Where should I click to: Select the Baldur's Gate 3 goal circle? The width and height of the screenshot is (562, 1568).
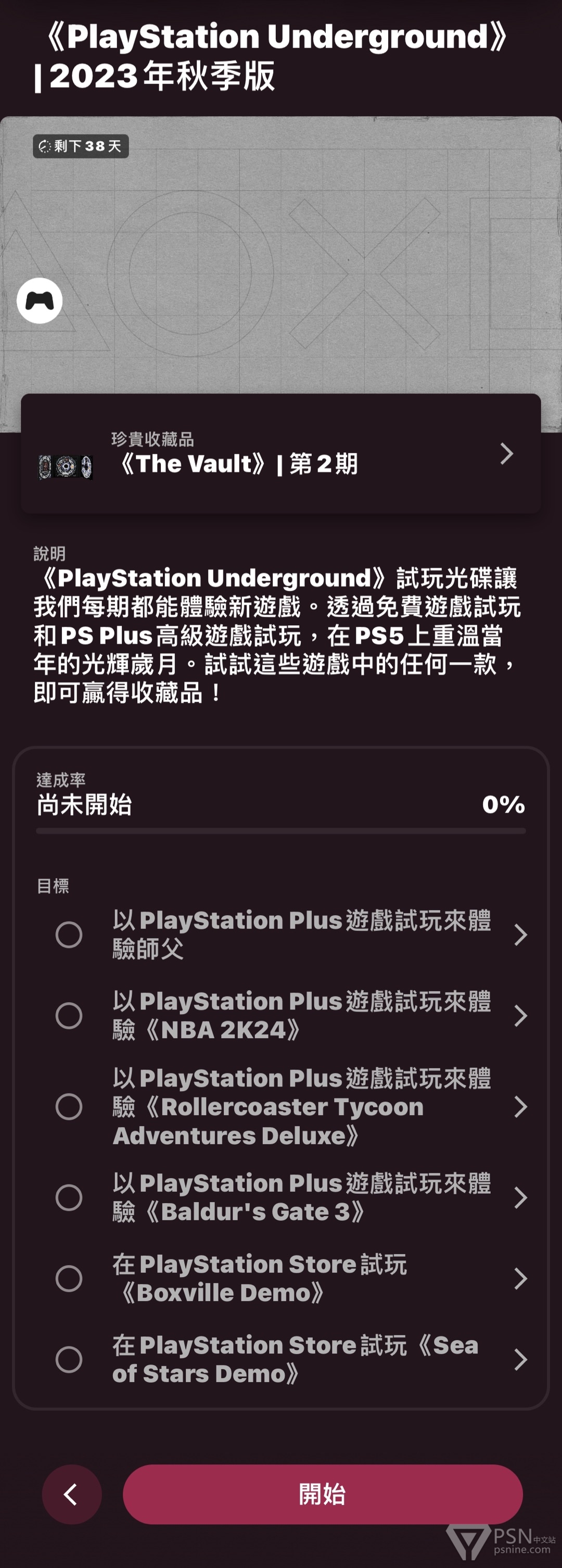coord(69,1197)
